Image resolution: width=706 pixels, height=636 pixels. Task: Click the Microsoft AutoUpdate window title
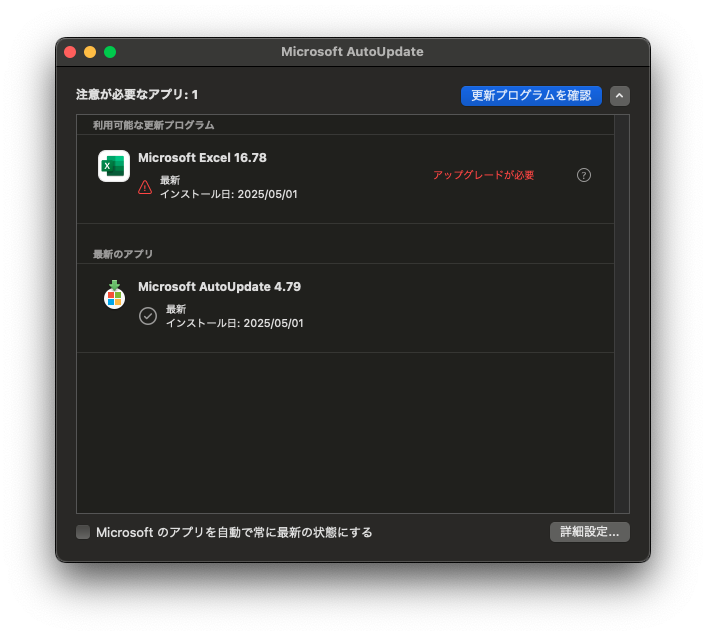tap(352, 52)
